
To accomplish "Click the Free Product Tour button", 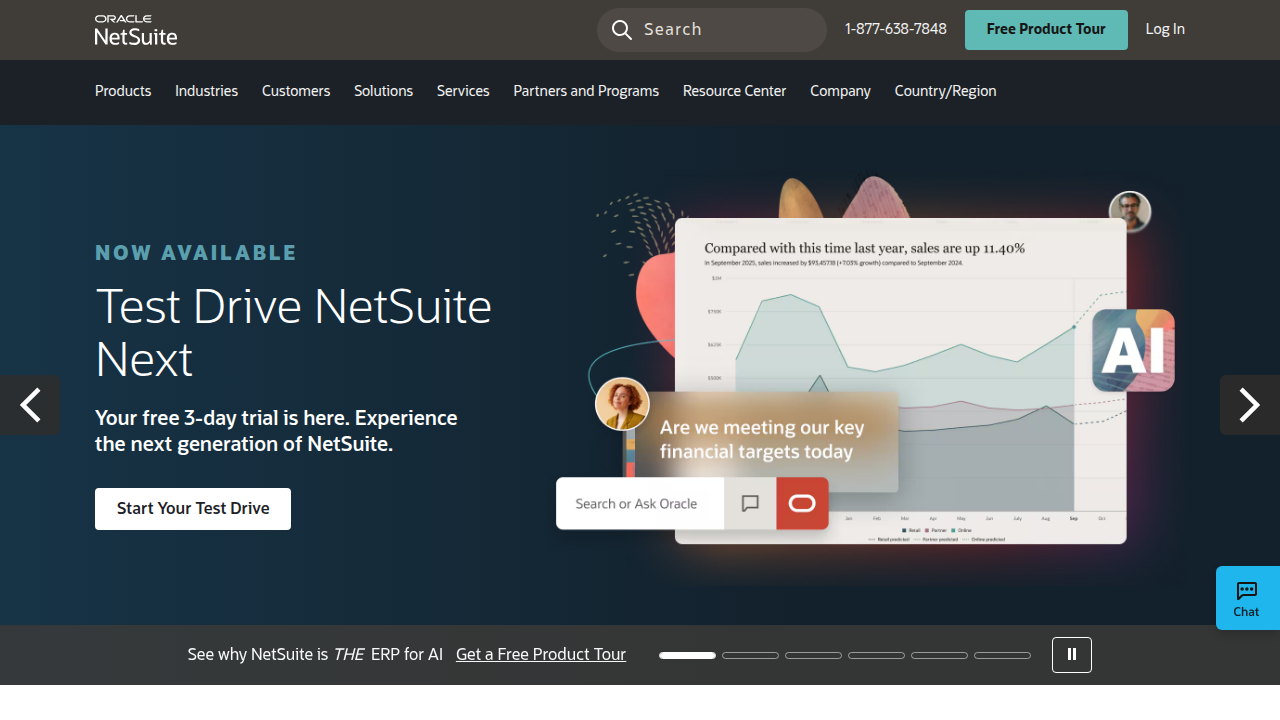I will (x=1046, y=30).
